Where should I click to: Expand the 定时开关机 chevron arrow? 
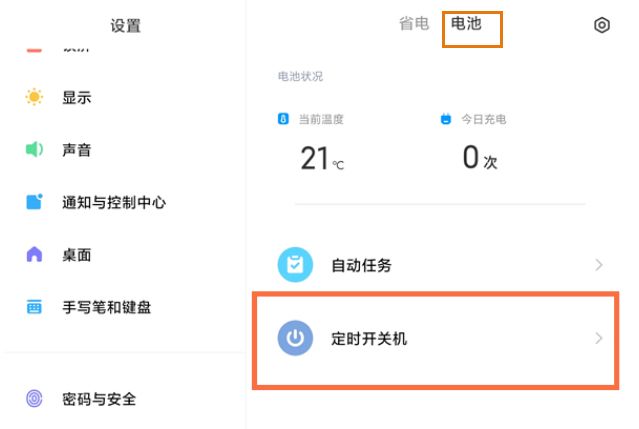click(599, 339)
